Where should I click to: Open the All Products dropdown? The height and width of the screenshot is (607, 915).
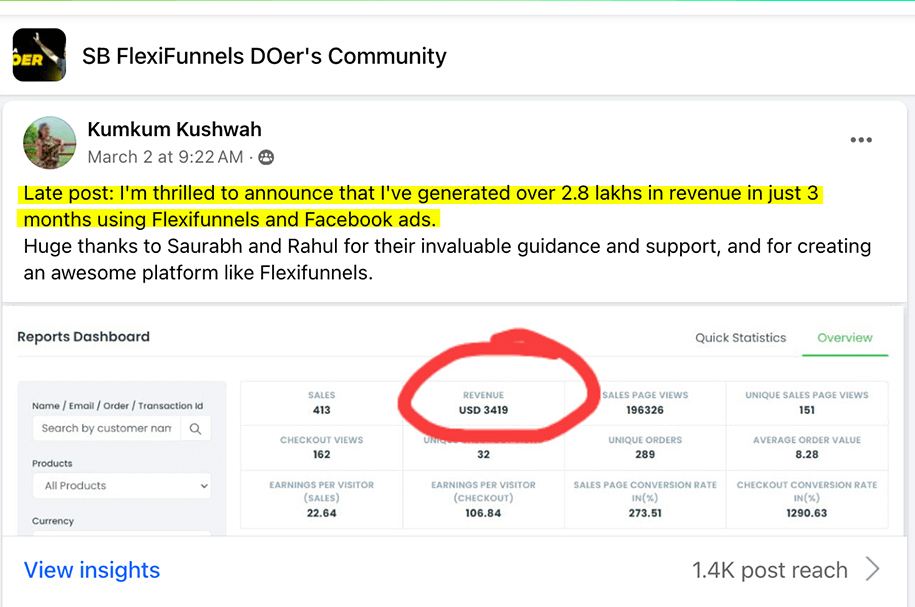(x=120, y=486)
